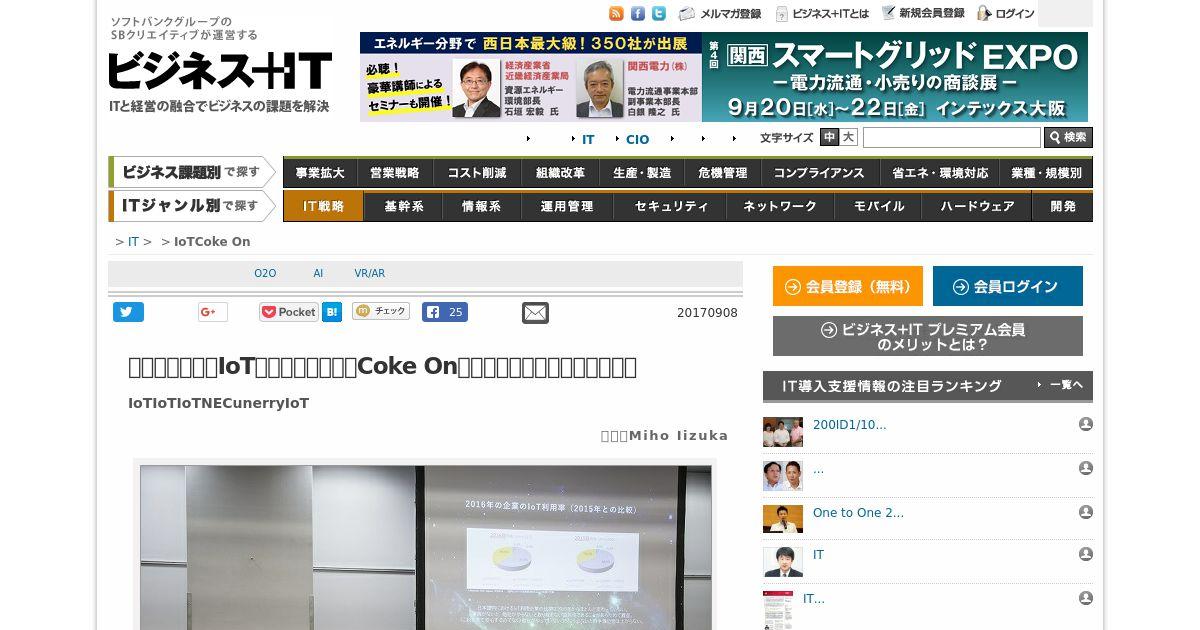This screenshot has height=630, width=1200.
Task: Select the CIO link
Action: pyautogui.click(x=637, y=139)
